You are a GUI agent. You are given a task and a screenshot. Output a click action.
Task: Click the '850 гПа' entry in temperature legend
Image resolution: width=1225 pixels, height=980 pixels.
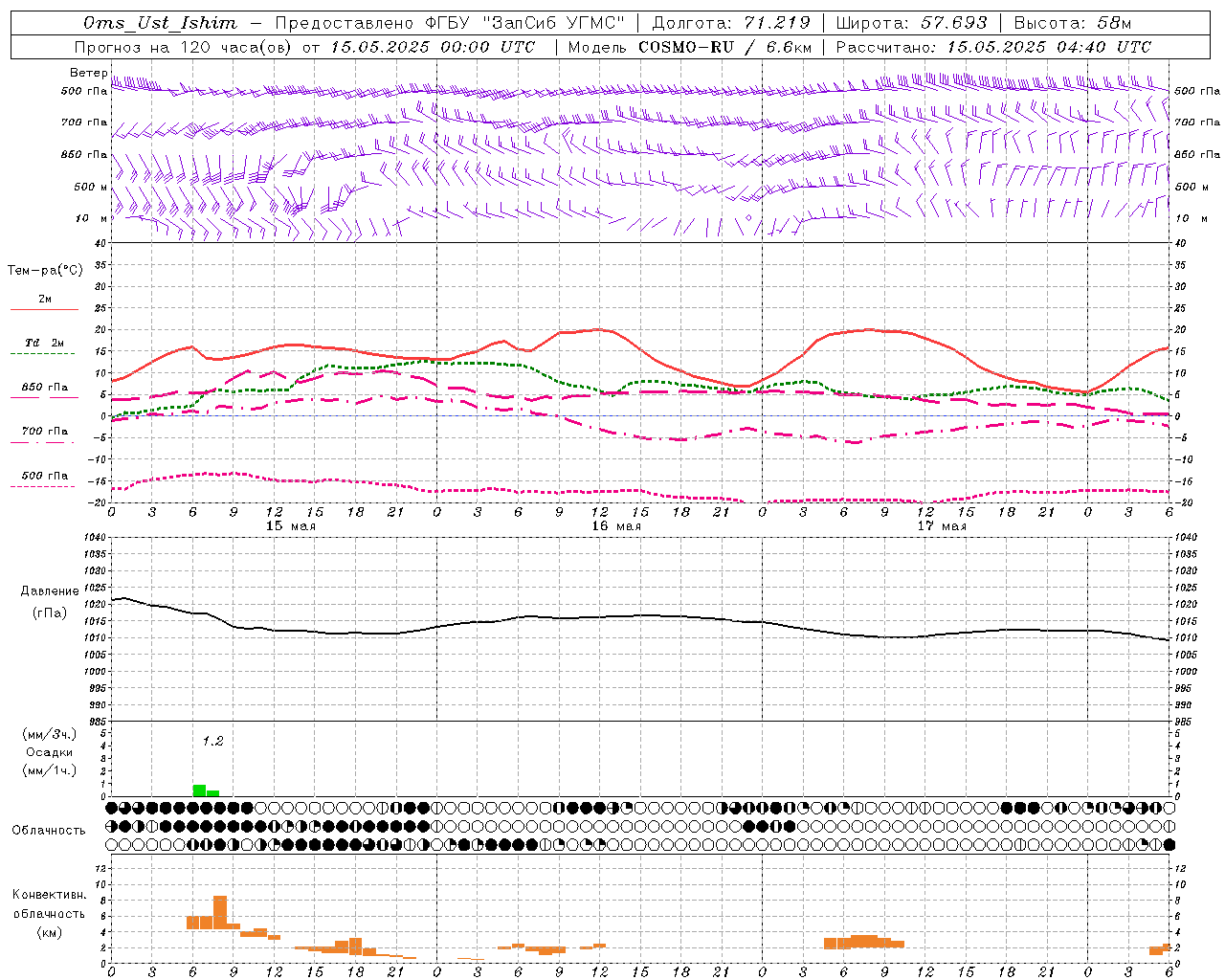(45, 388)
